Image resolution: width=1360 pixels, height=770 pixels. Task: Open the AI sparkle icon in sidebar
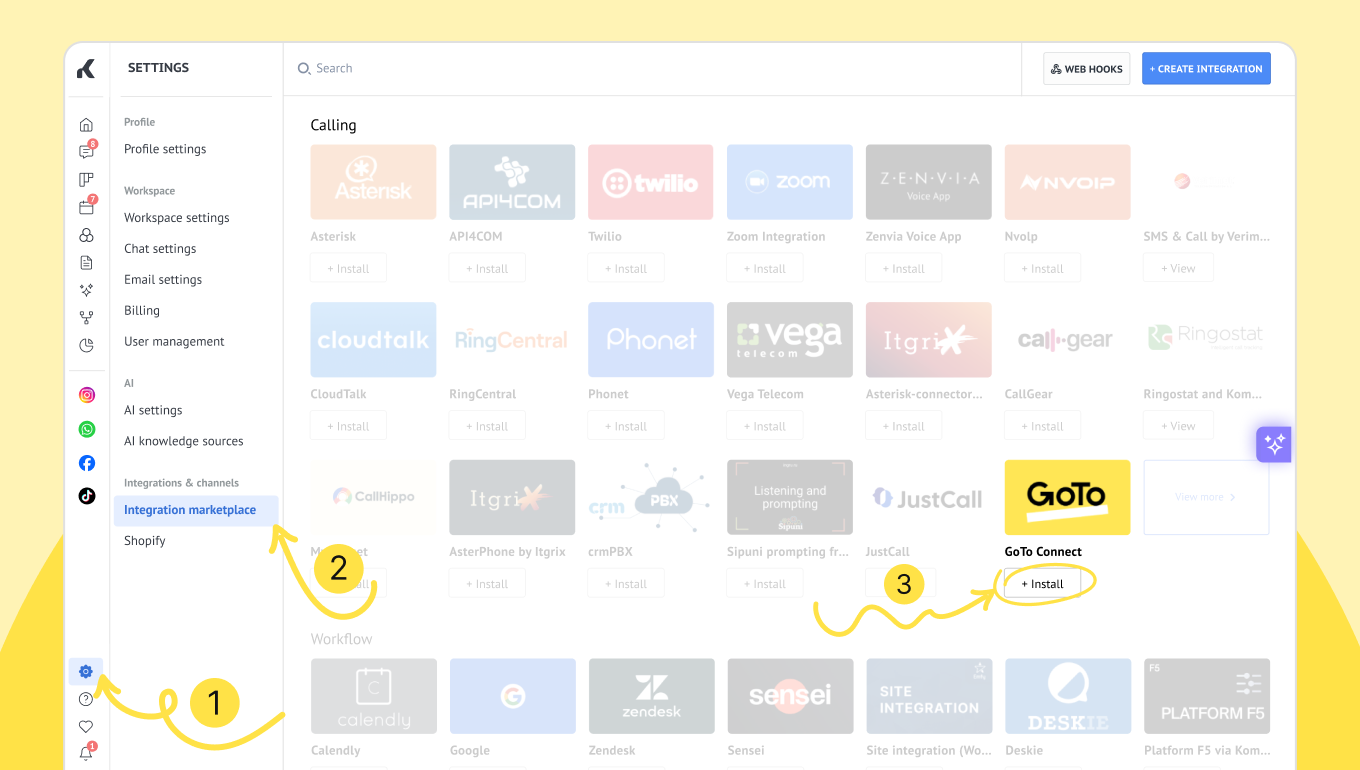(86, 290)
